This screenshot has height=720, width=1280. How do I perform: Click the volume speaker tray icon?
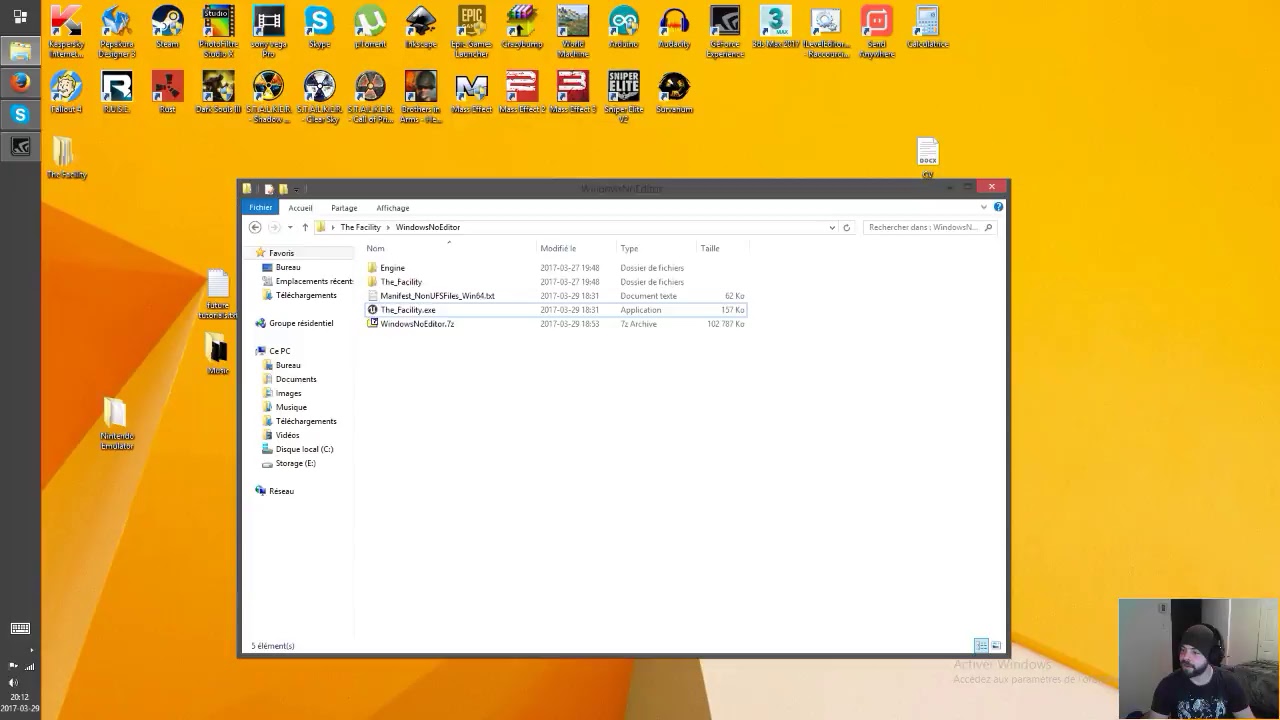[14, 682]
